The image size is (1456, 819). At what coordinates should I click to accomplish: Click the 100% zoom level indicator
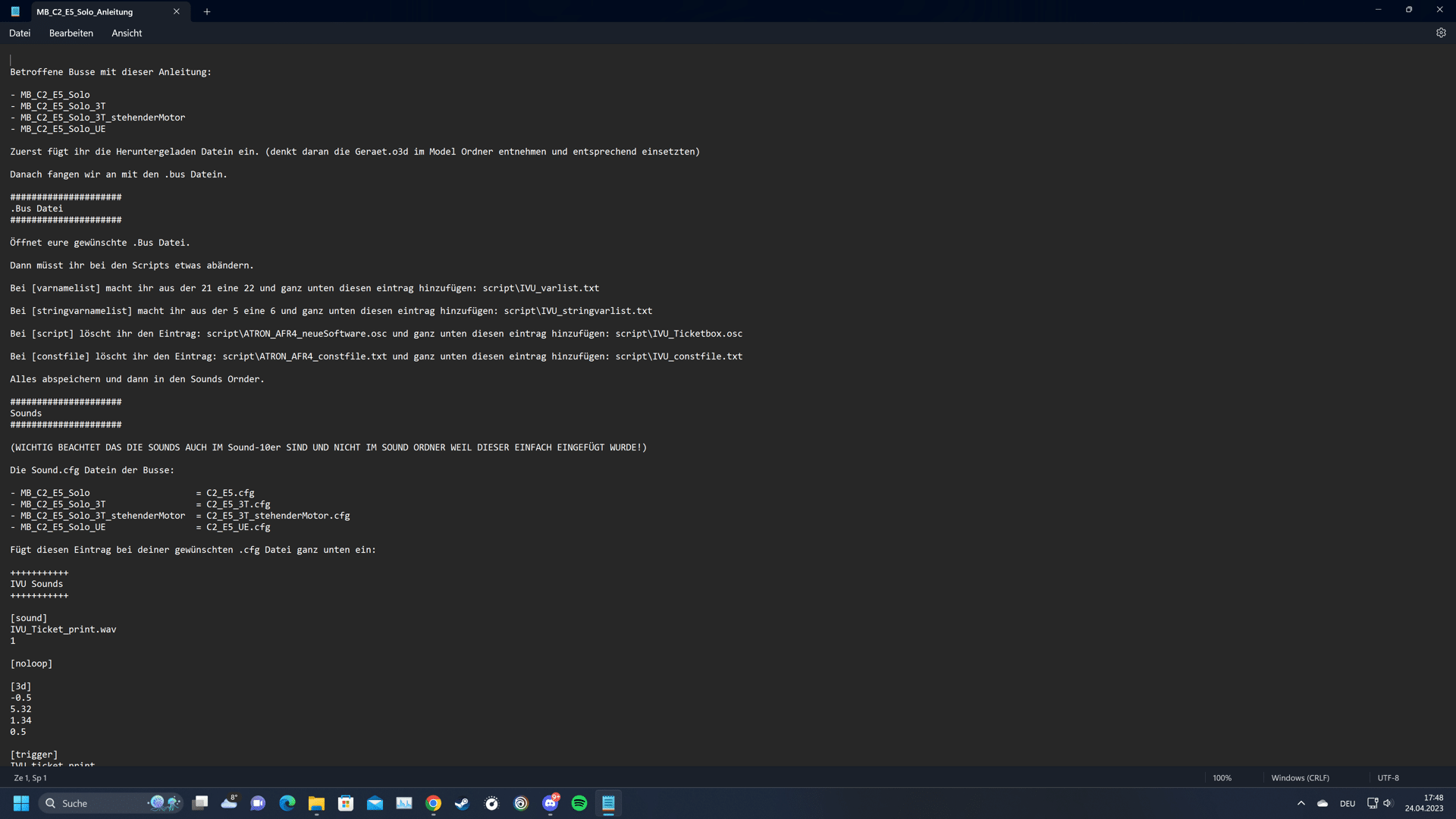(x=1222, y=778)
